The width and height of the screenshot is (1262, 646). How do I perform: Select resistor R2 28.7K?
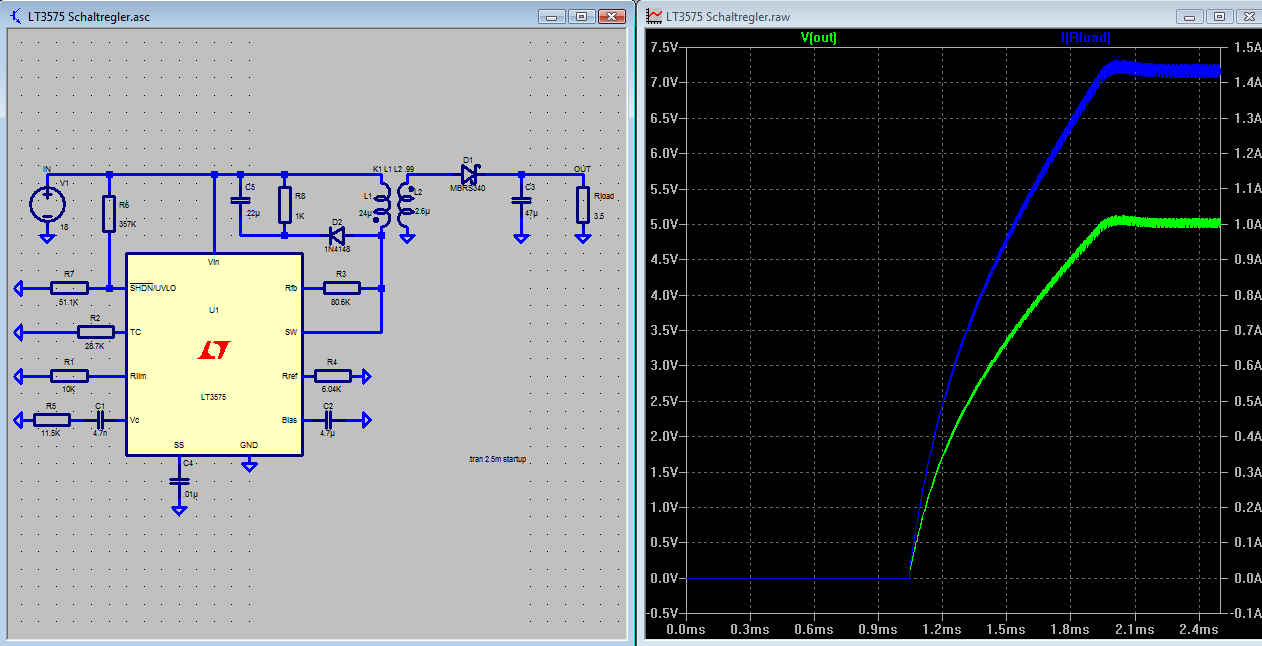click(96, 332)
